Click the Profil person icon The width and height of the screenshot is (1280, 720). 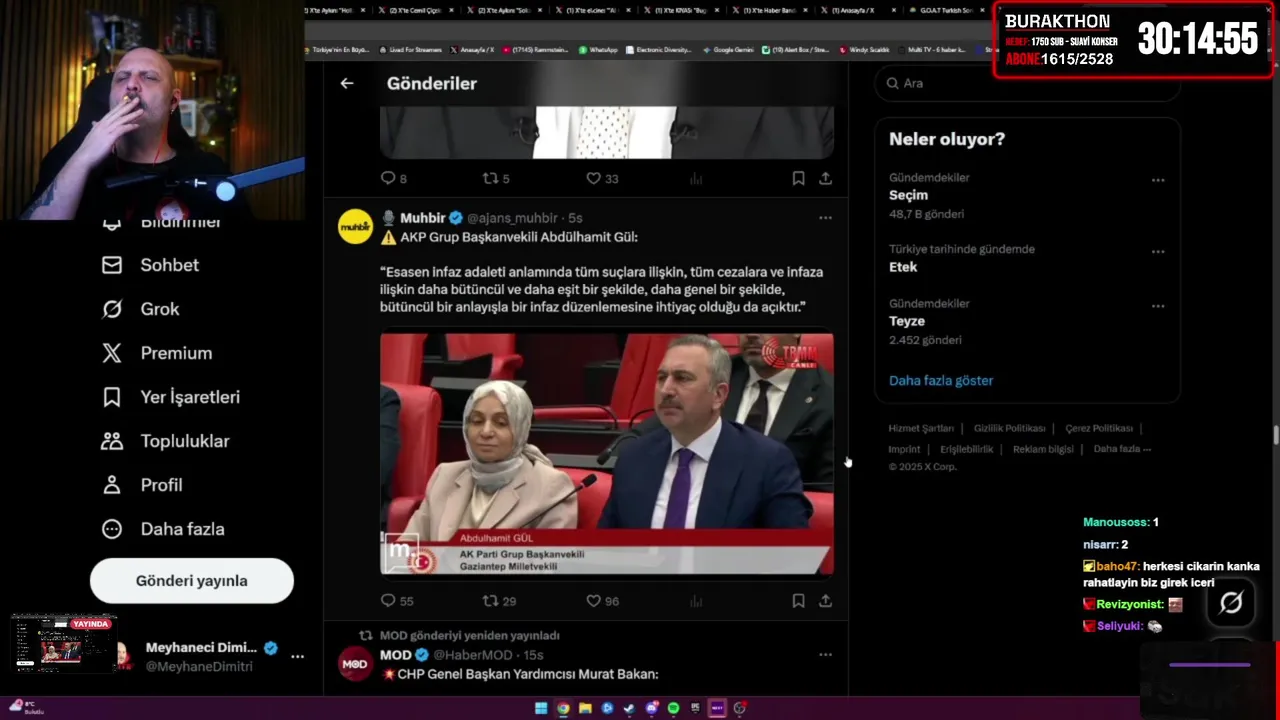[x=112, y=485]
